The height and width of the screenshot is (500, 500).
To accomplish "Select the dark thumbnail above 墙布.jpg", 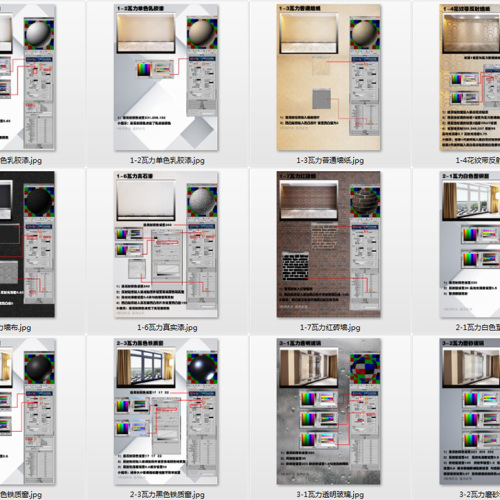I will pyautogui.click(x=27, y=244).
